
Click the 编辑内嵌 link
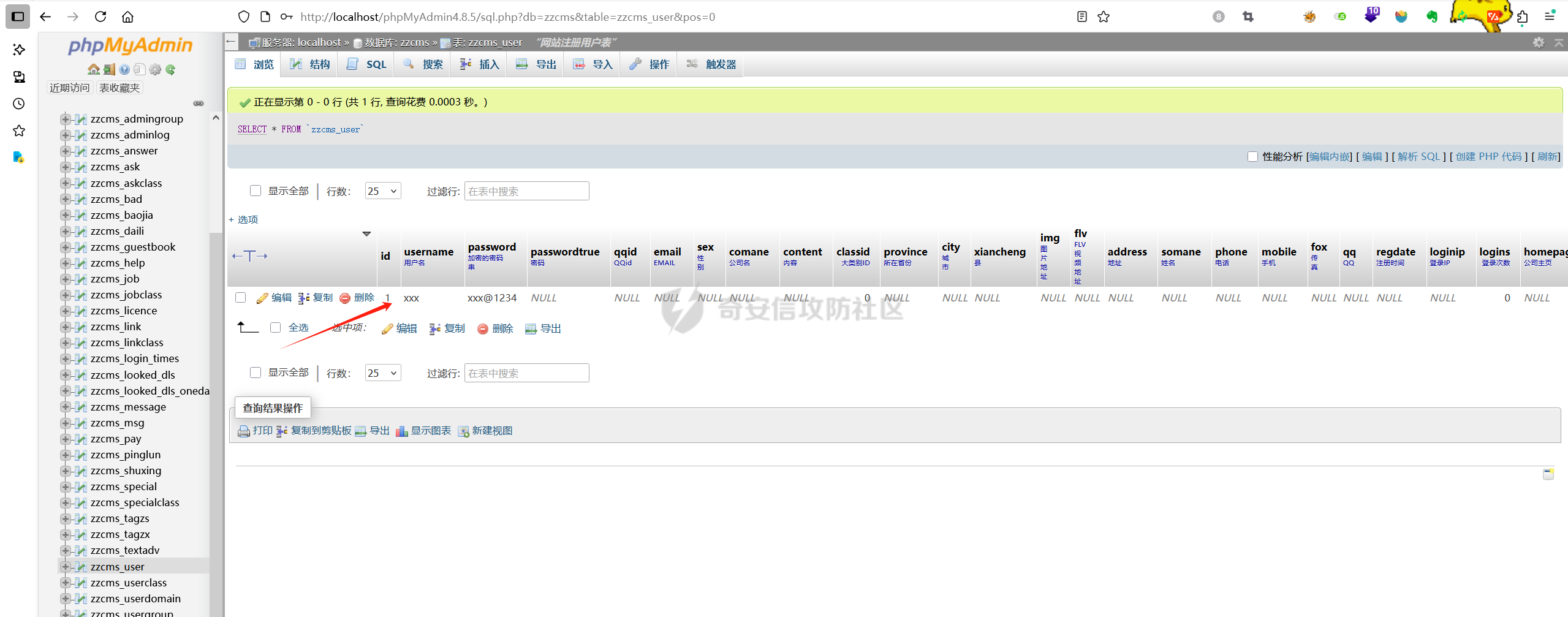click(x=1330, y=157)
